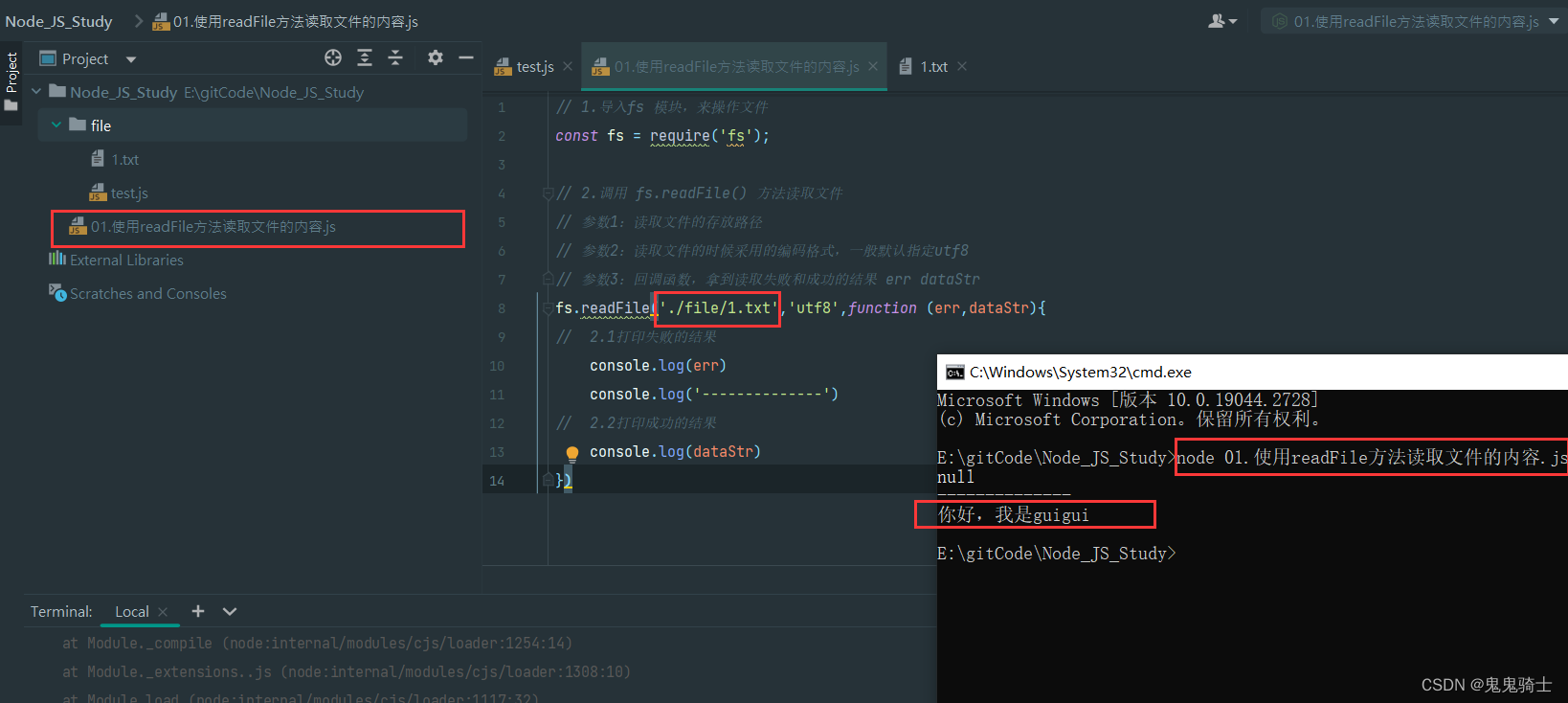Open Scratches and Consoles node
Image resolution: width=1568 pixels, height=703 pixels.
138,293
